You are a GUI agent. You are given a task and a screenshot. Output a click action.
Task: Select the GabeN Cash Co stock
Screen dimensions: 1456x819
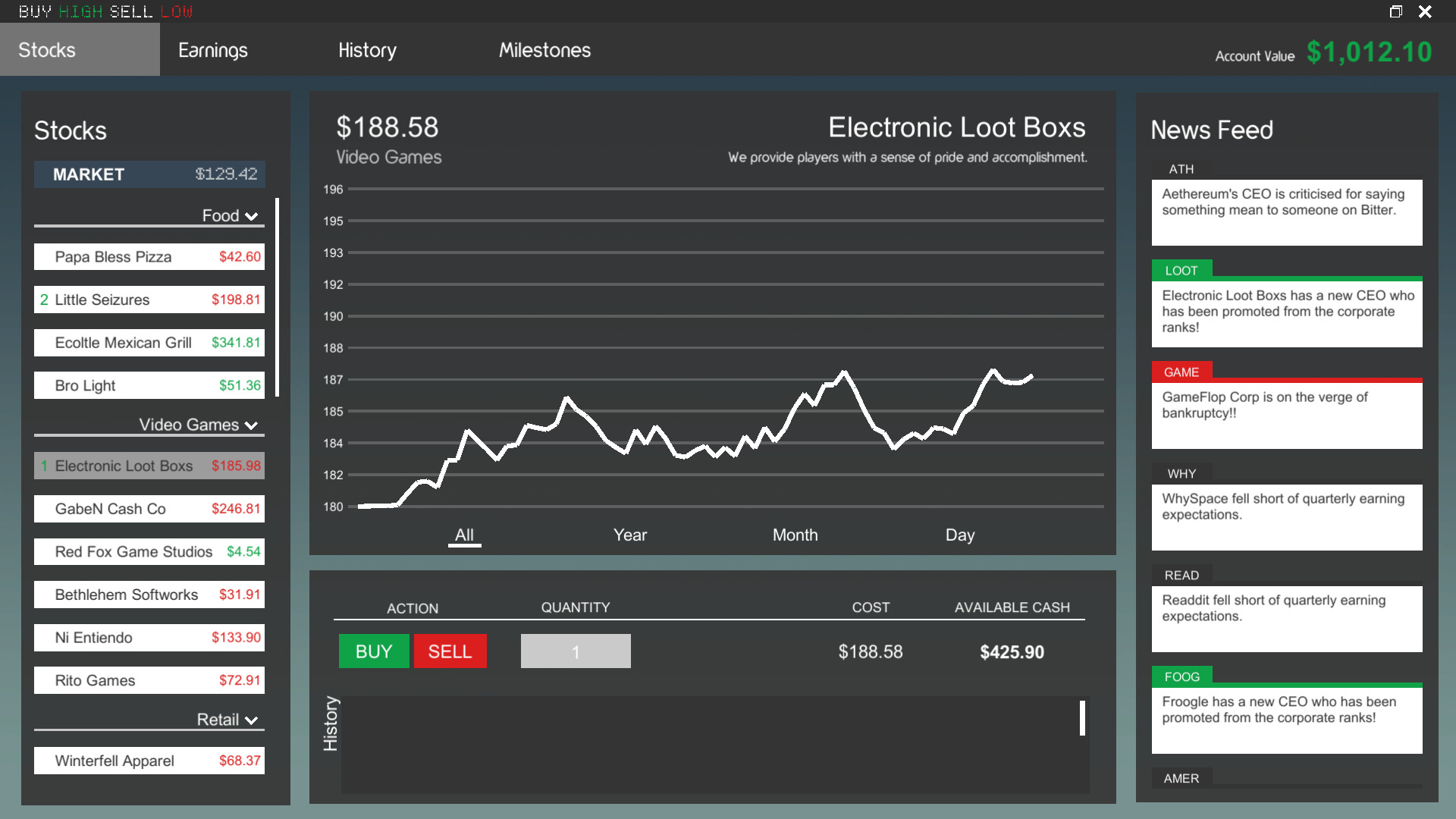point(149,509)
